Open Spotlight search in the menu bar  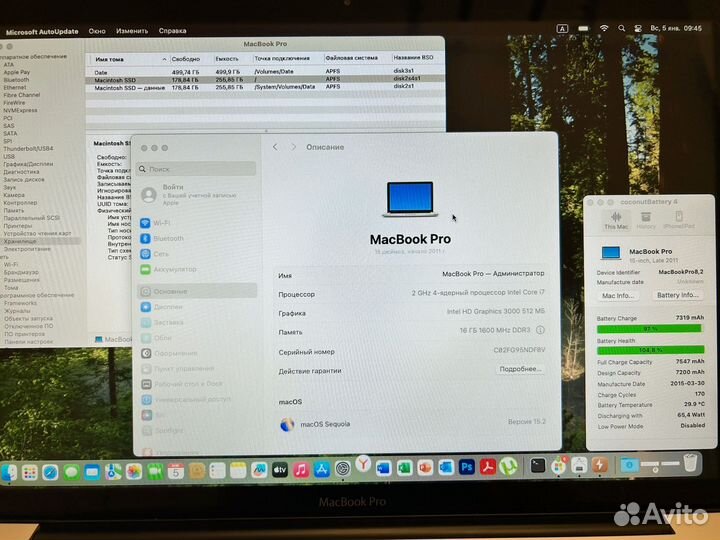(x=621, y=28)
